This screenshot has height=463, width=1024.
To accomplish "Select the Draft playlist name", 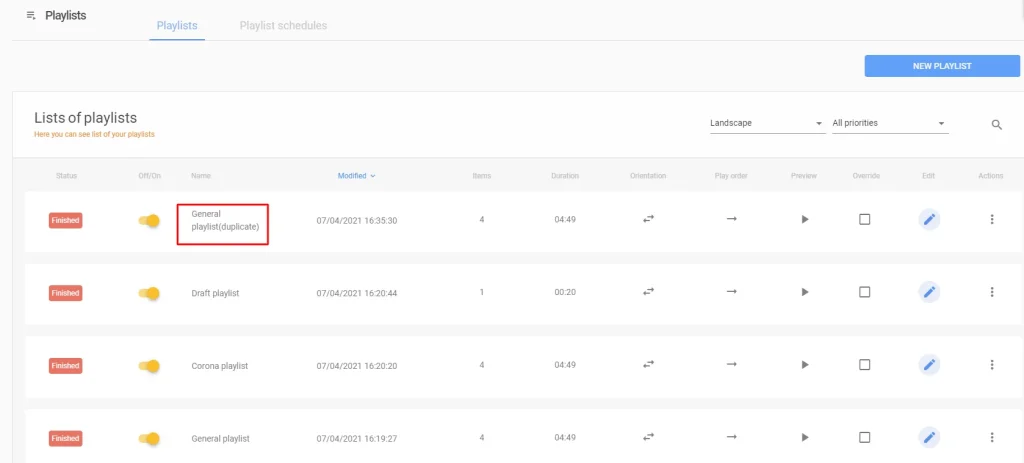I will (x=216, y=293).
